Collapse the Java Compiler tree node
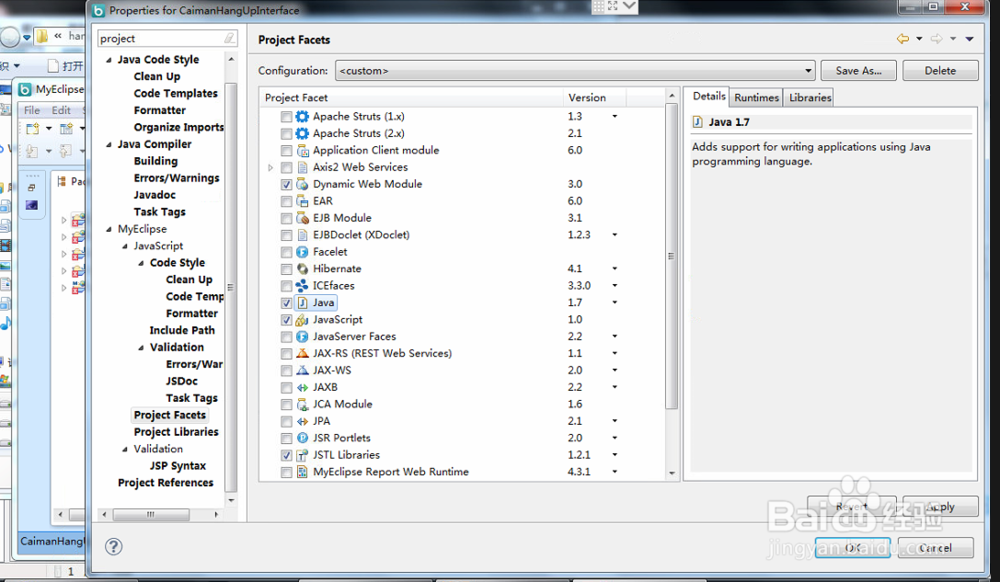Viewport: 1000px width, 582px height. coord(109,144)
